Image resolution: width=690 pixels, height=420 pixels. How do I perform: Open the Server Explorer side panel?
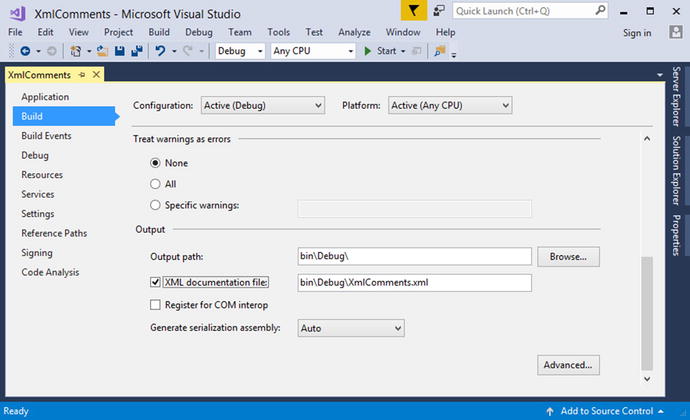[x=676, y=96]
